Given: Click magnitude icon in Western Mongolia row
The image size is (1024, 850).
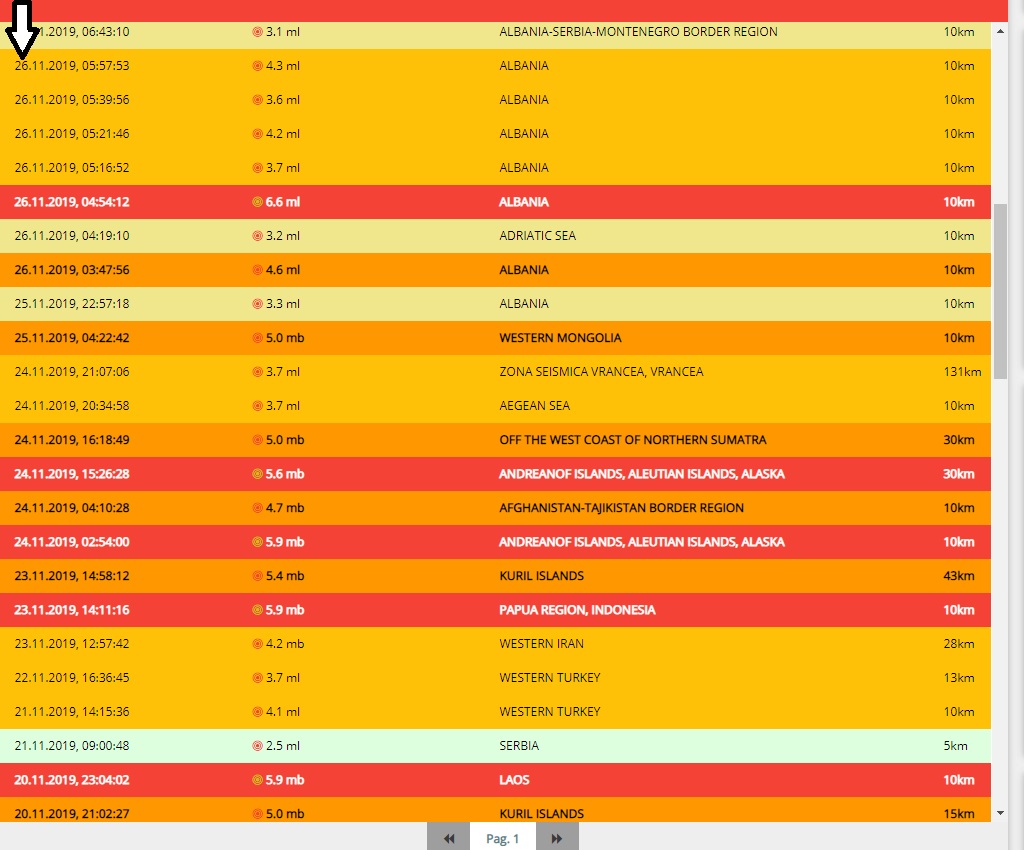Looking at the screenshot, I should (257, 338).
